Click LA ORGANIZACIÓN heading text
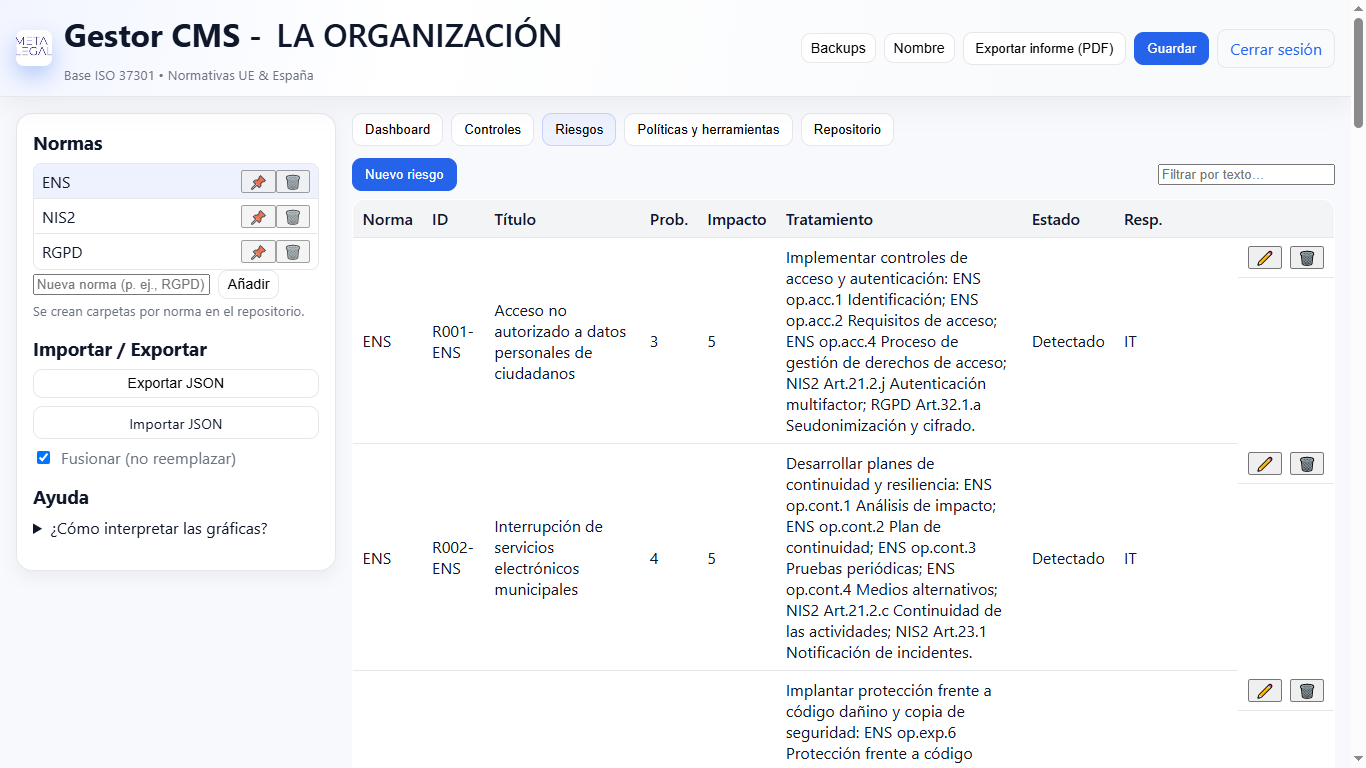1366x768 pixels. (419, 36)
